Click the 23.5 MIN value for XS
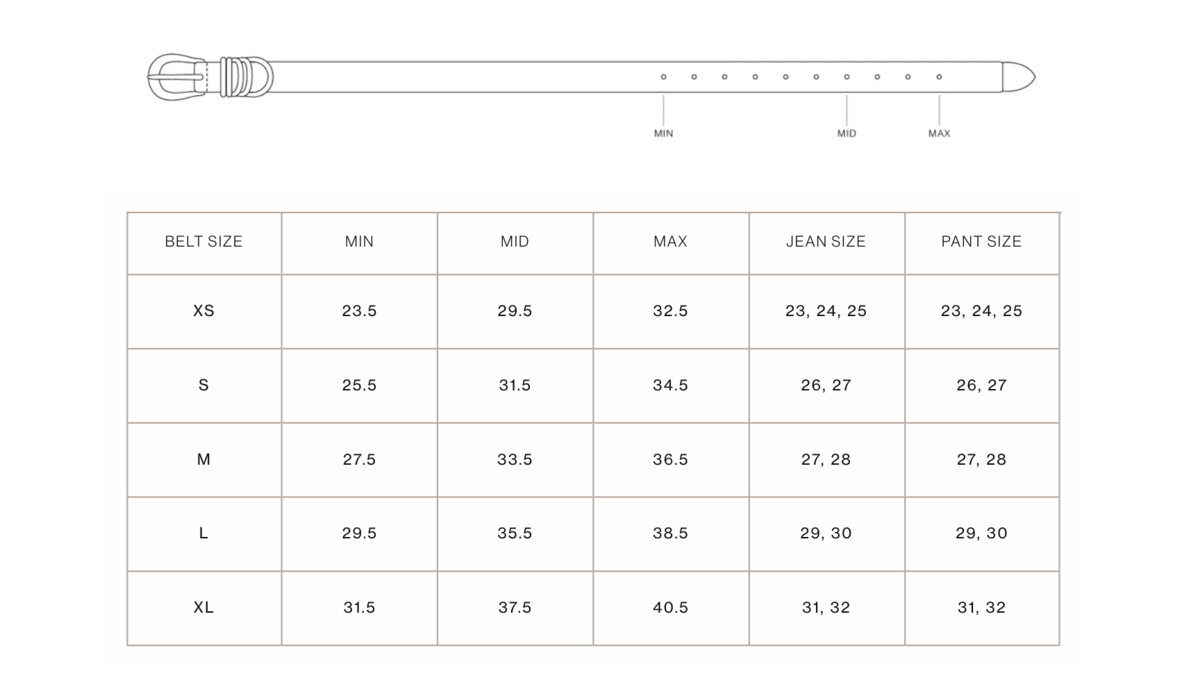The height and width of the screenshot is (678, 1200). point(359,311)
